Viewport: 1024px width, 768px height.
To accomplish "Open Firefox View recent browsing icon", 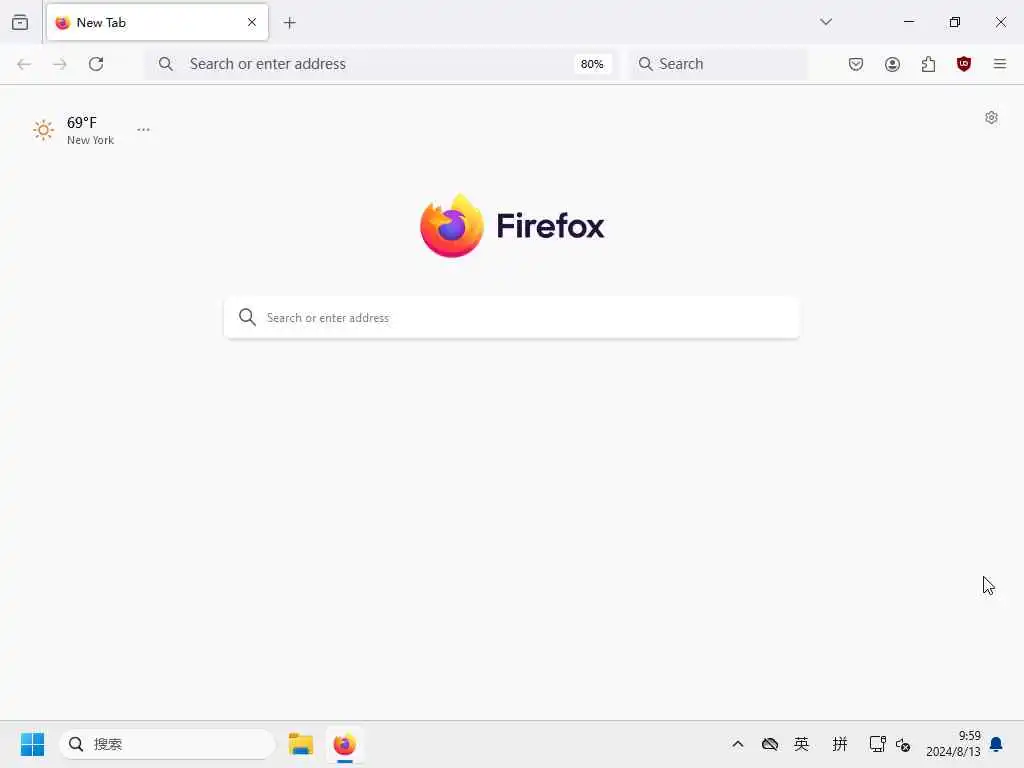I will click(x=20, y=22).
